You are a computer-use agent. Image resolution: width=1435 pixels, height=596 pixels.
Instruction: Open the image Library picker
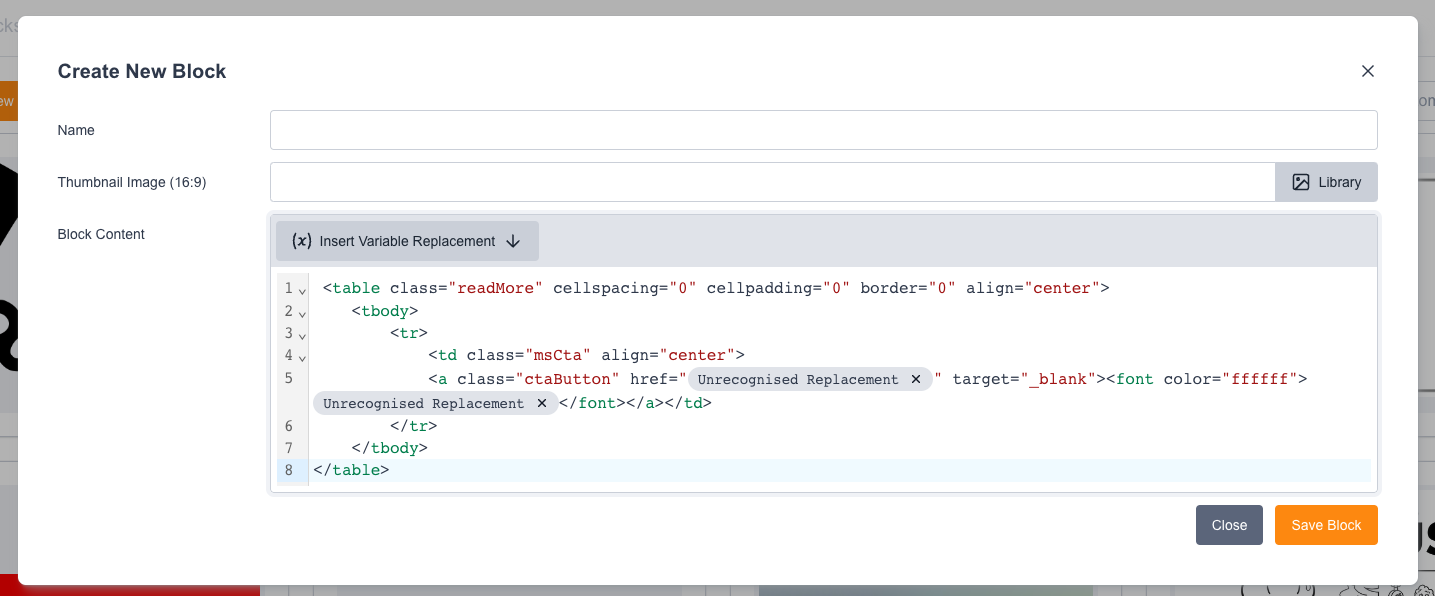pos(1326,182)
